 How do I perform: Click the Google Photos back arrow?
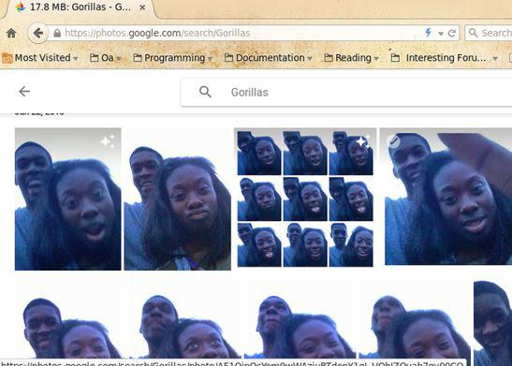24,91
